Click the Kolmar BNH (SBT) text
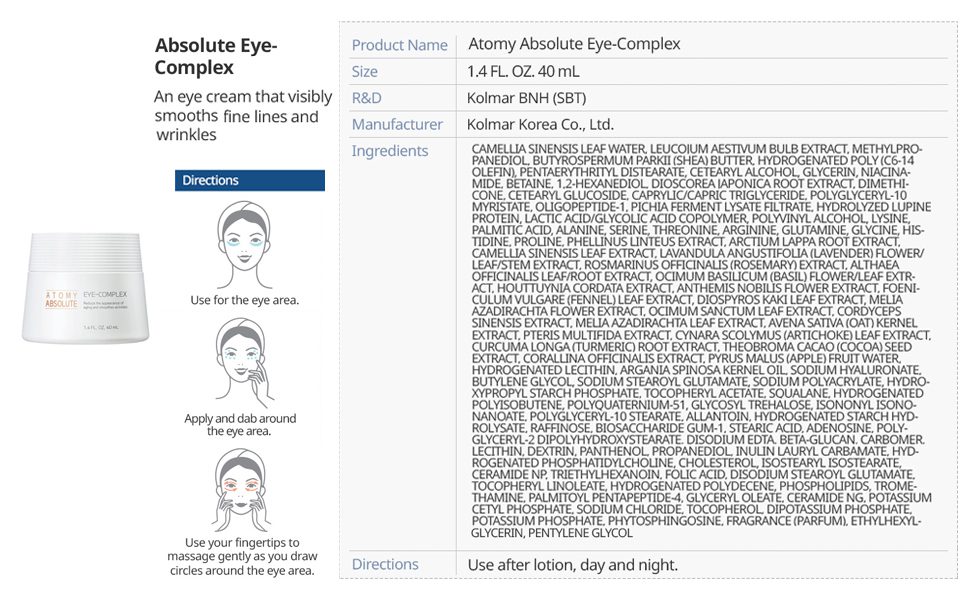 coord(526,98)
